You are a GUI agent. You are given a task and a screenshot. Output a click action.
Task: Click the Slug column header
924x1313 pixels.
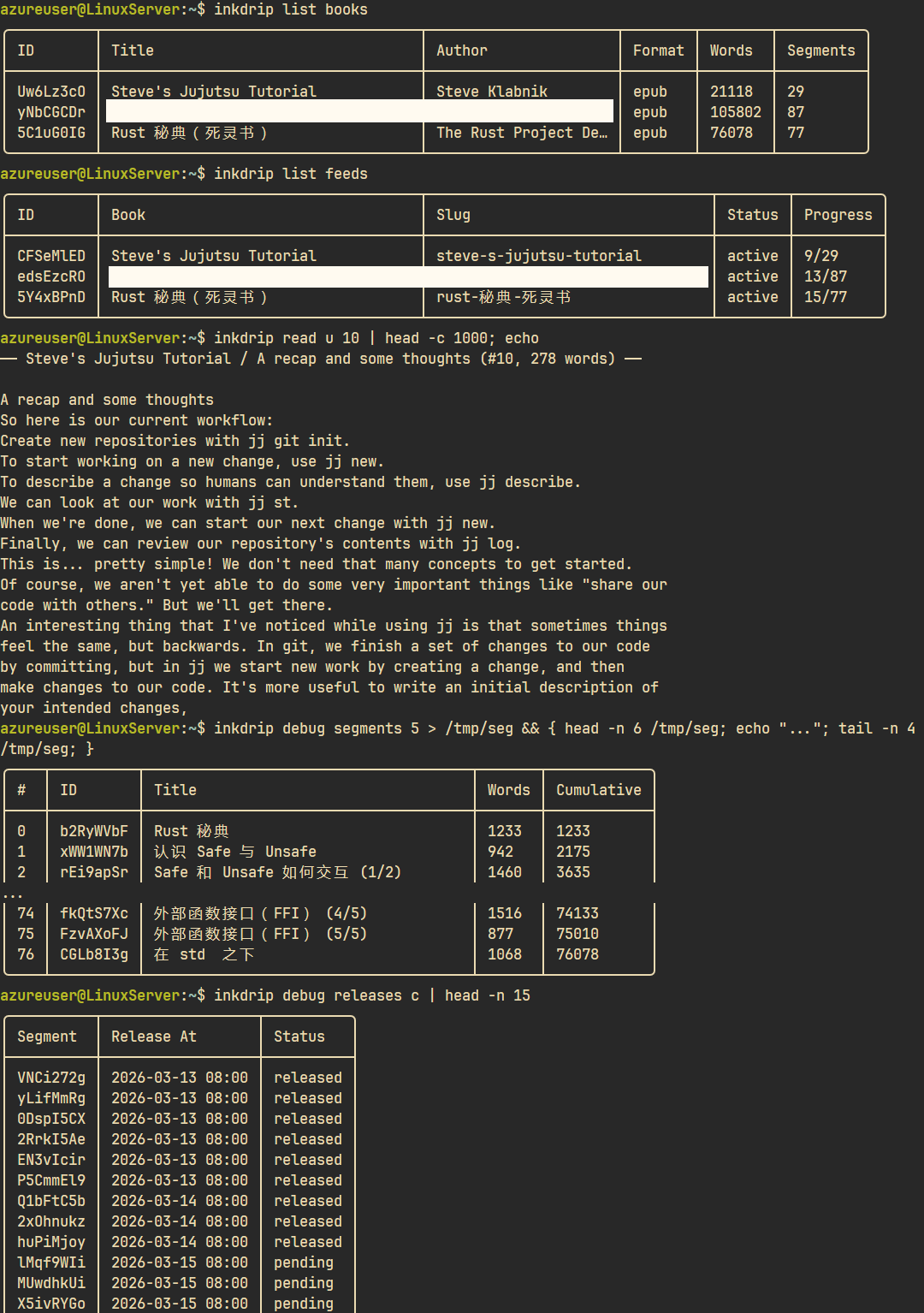pos(453,215)
